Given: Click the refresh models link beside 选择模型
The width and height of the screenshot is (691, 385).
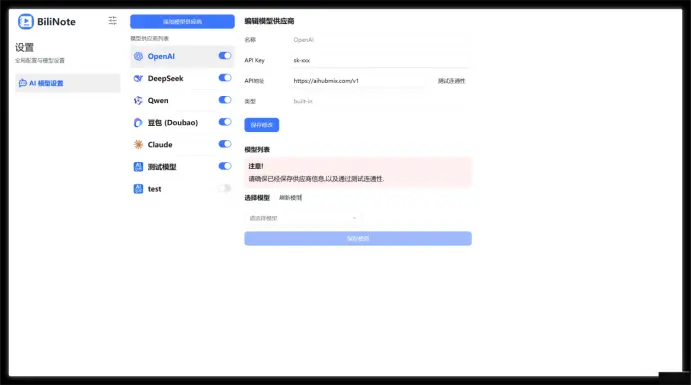Looking at the screenshot, I should coord(290,198).
